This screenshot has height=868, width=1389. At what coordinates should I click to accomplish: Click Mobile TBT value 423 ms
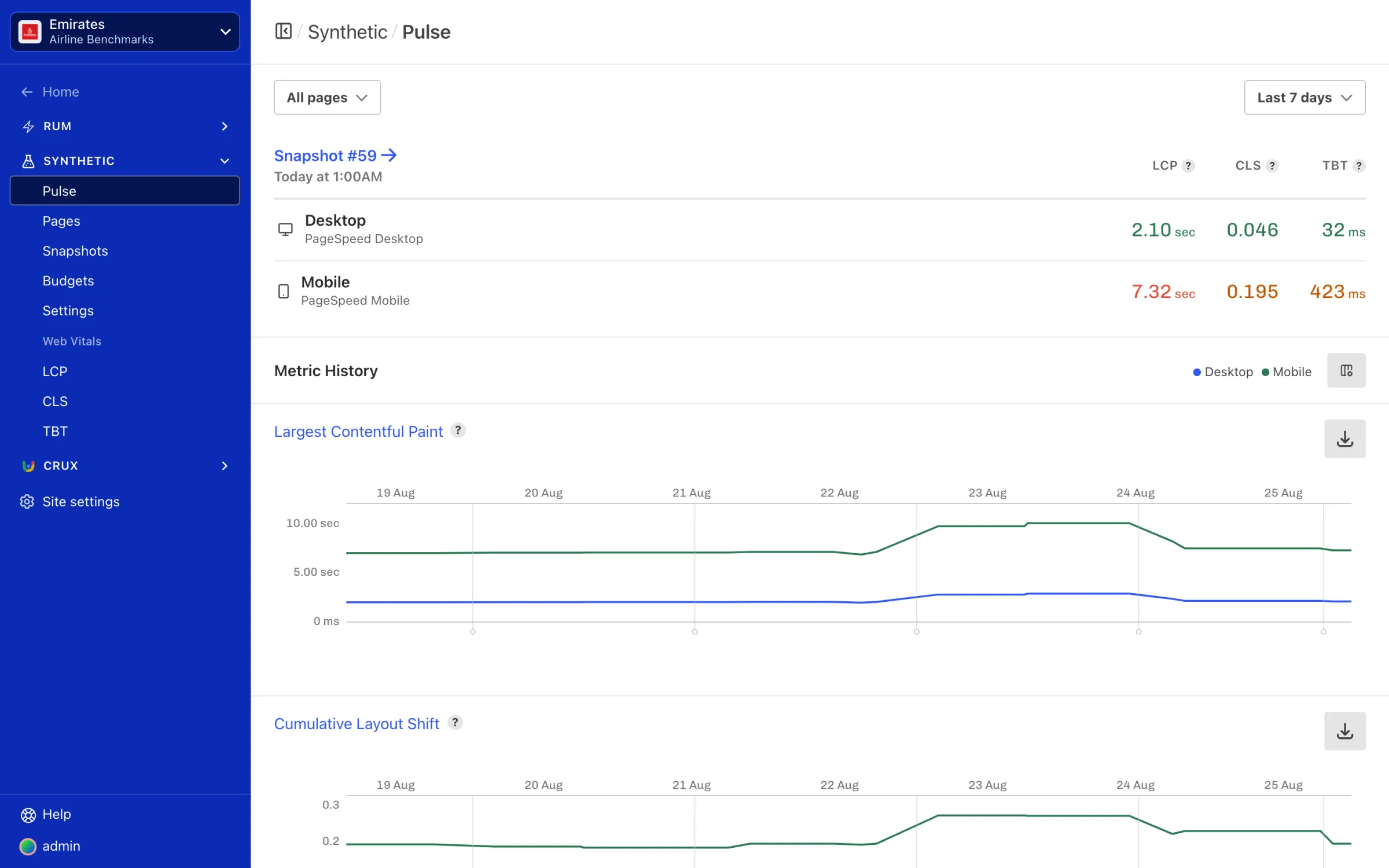click(1337, 292)
